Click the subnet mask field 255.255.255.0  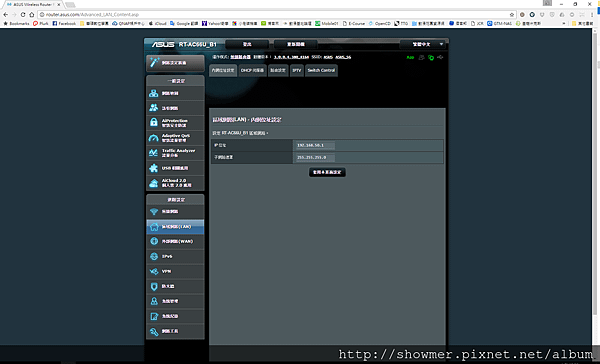coord(315,157)
